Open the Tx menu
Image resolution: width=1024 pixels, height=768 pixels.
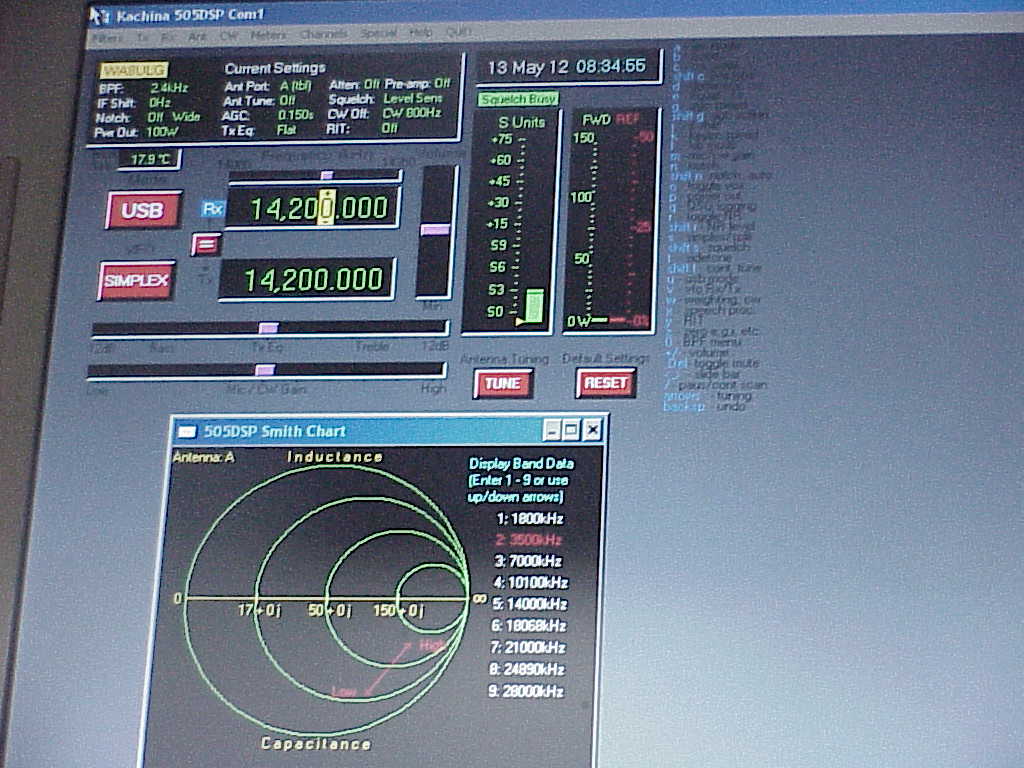point(142,38)
